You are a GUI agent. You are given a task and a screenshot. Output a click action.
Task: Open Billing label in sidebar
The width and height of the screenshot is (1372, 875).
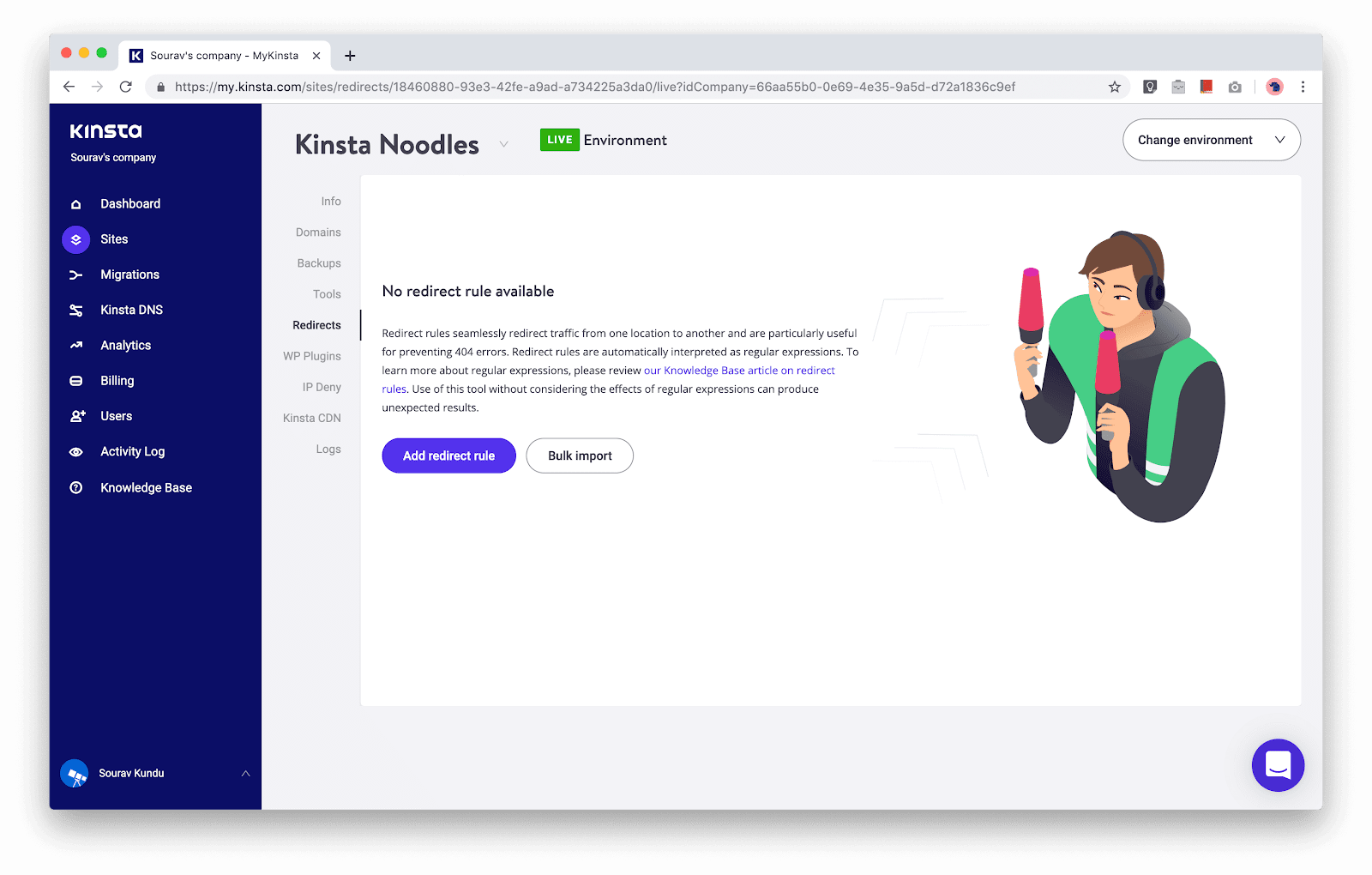click(x=117, y=381)
